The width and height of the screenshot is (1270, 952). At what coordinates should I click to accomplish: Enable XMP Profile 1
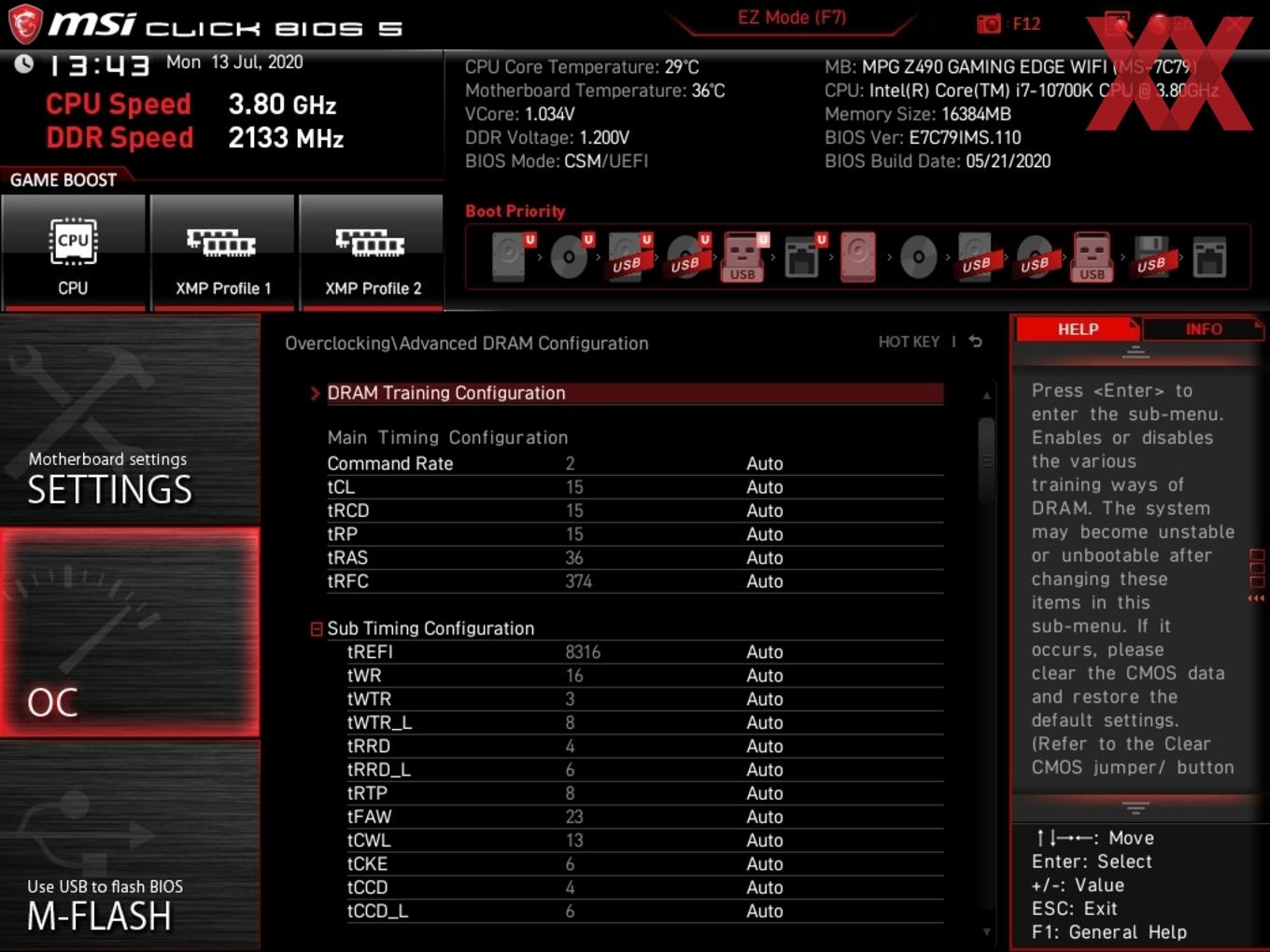(x=222, y=253)
